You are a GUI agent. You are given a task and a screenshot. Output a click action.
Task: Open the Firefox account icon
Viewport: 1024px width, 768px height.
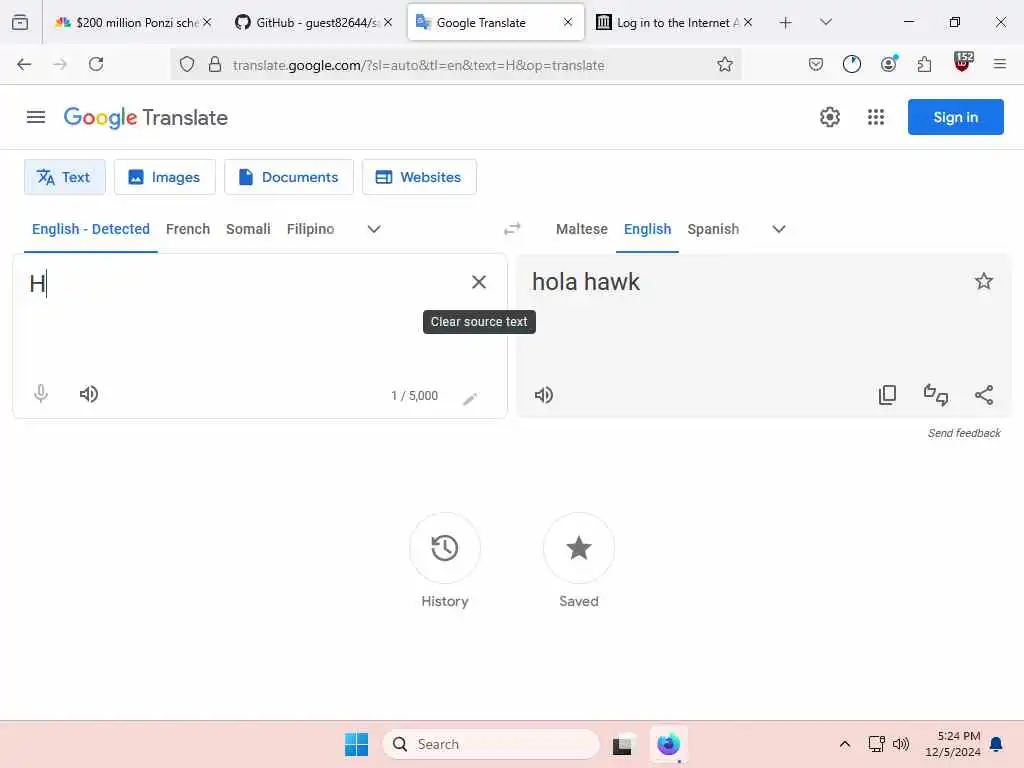[888, 64]
